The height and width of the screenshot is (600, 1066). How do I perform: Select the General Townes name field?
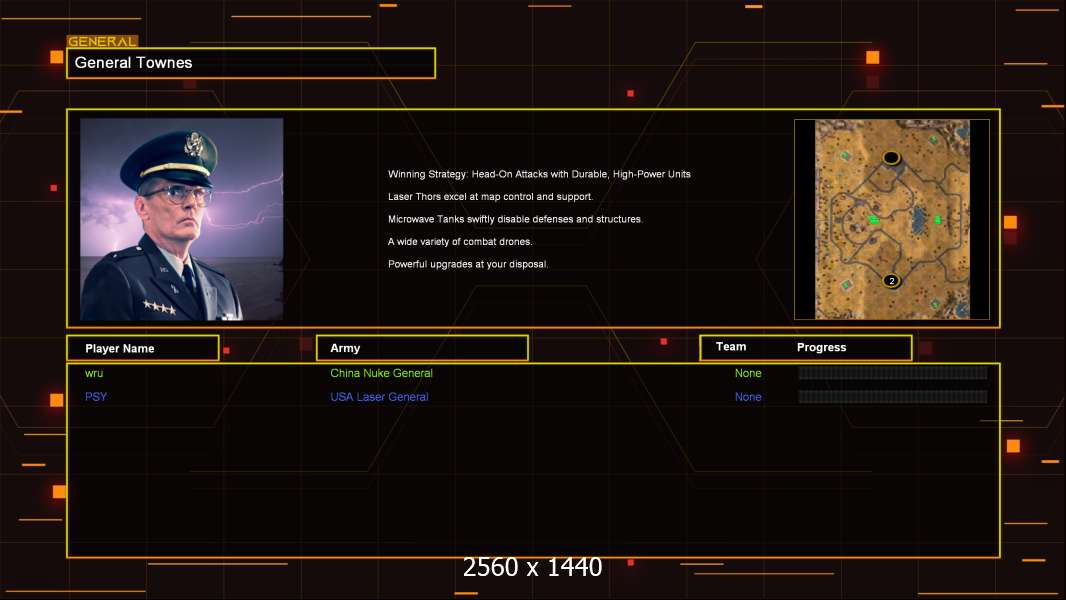pos(251,63)
